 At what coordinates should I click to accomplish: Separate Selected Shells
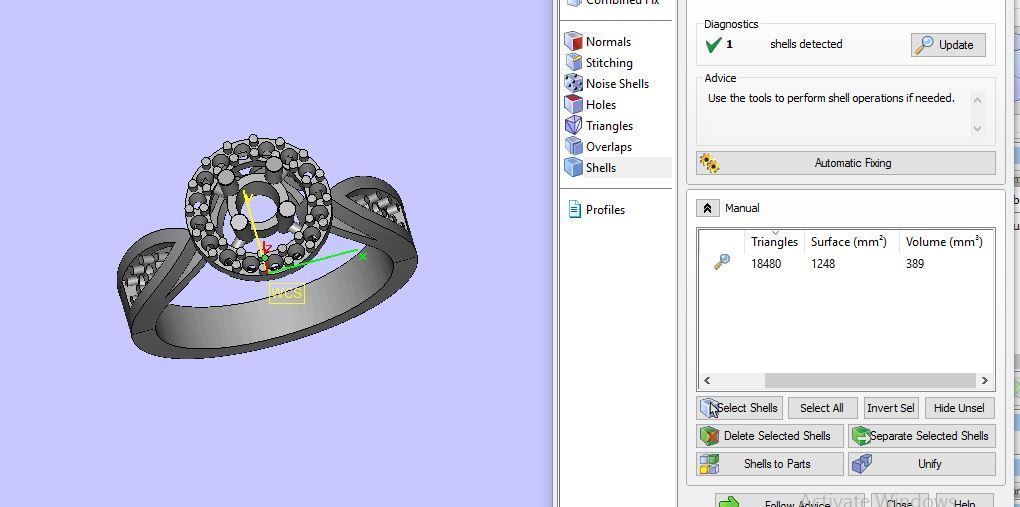click(922, 436)
